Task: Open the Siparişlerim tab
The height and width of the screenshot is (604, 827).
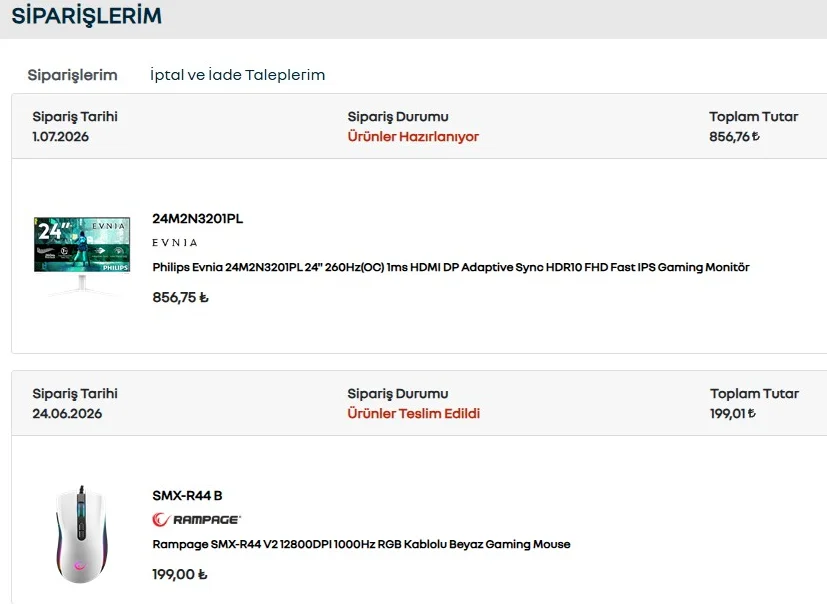Action: (x=72, y=75)
